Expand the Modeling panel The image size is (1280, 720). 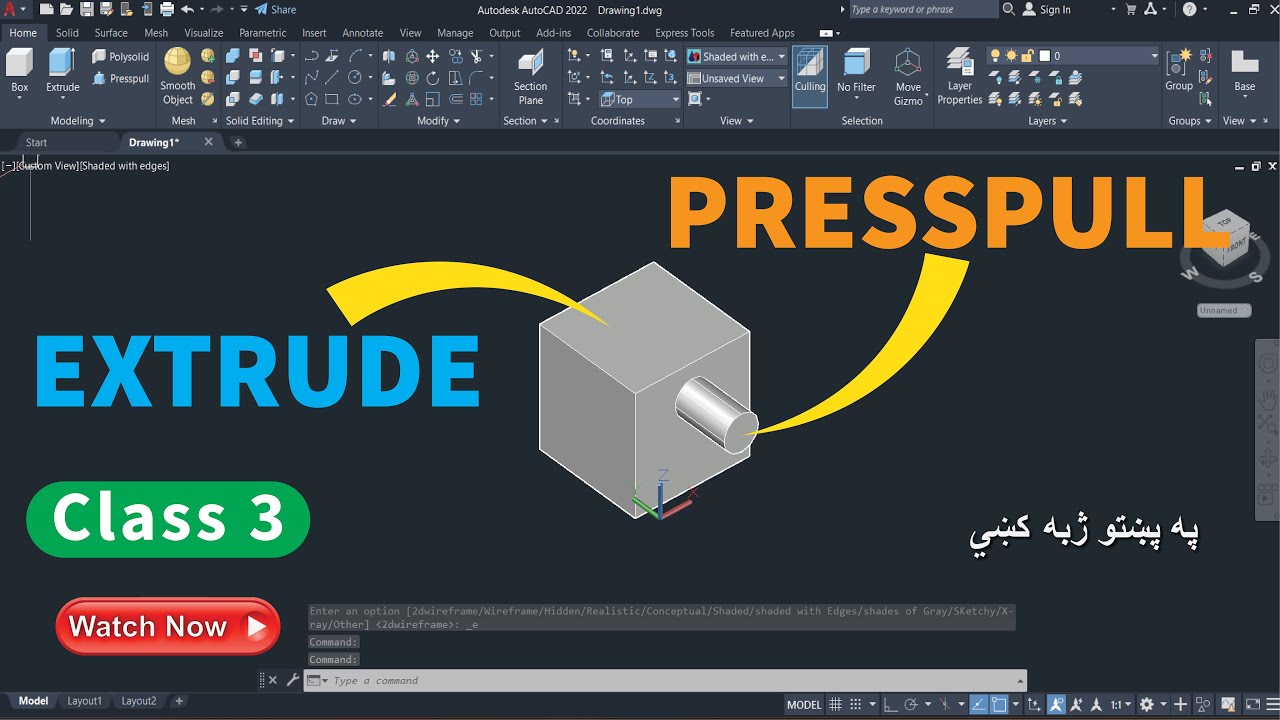coord(76,121)
